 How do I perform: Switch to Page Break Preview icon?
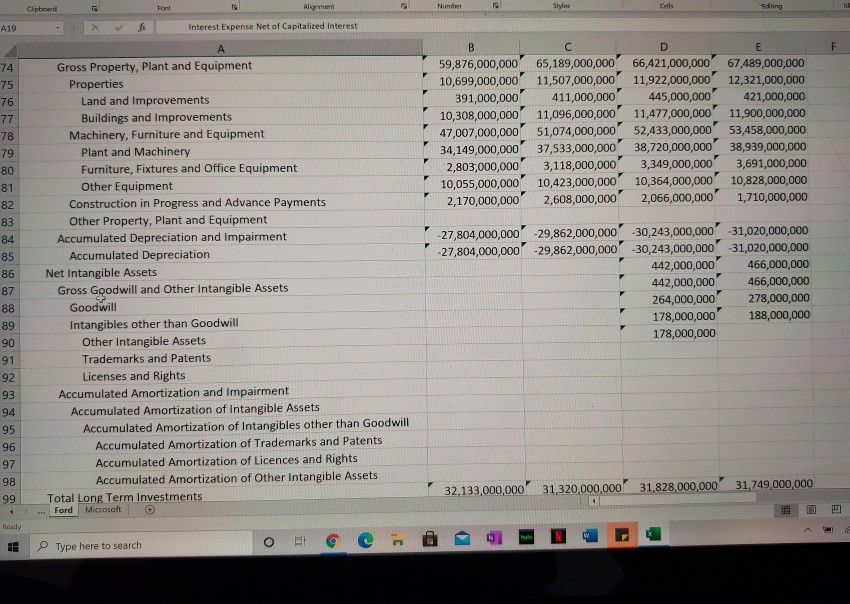[x=836, y=509]
